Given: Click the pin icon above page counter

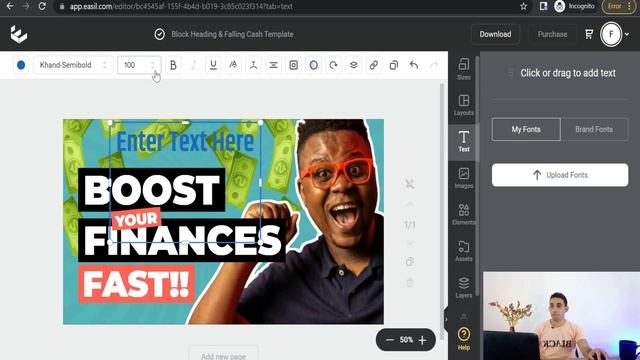Looking at the screenshot, I should point(410,184).
